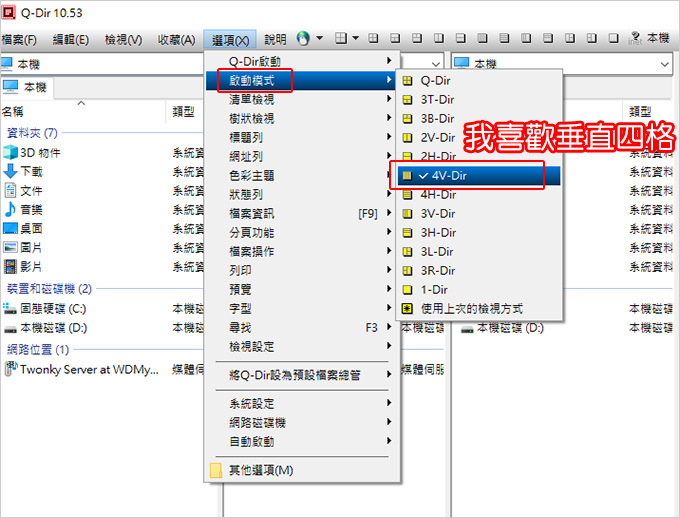The height and width of the screenshot is (518, 680).
Task: Open the 檔案資訊 [F9] menu entry
Action: click(x=302, y=213)
